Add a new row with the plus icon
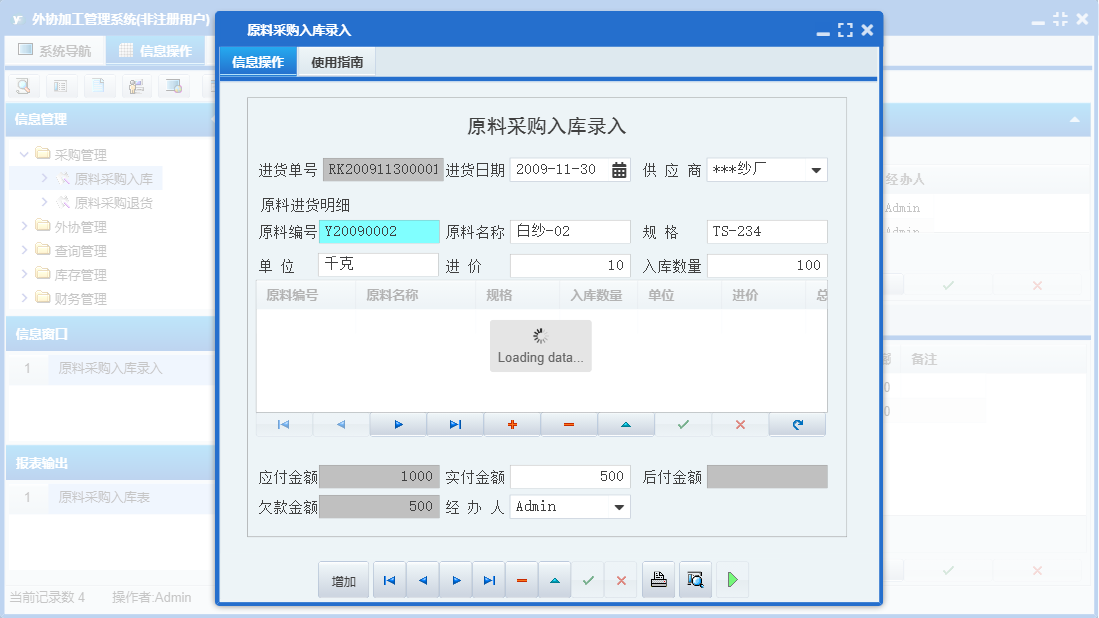Viewport: 1099px width, 618px height. pos(512,424)
